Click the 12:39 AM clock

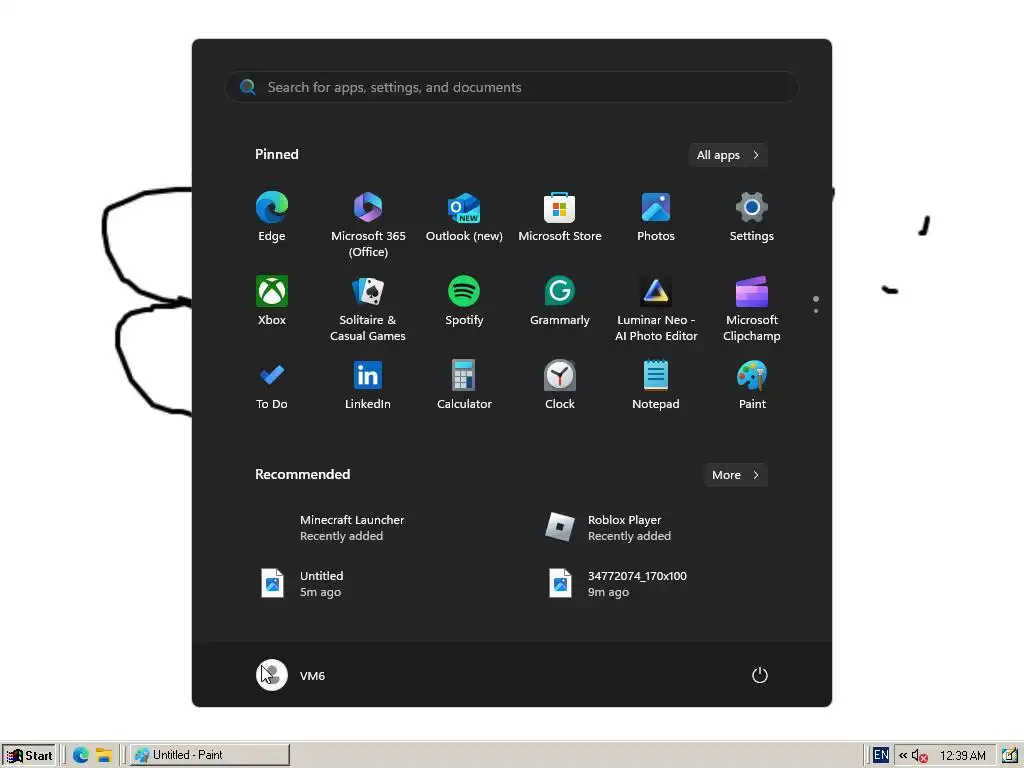pyautogui.click(x=963, y=756)
